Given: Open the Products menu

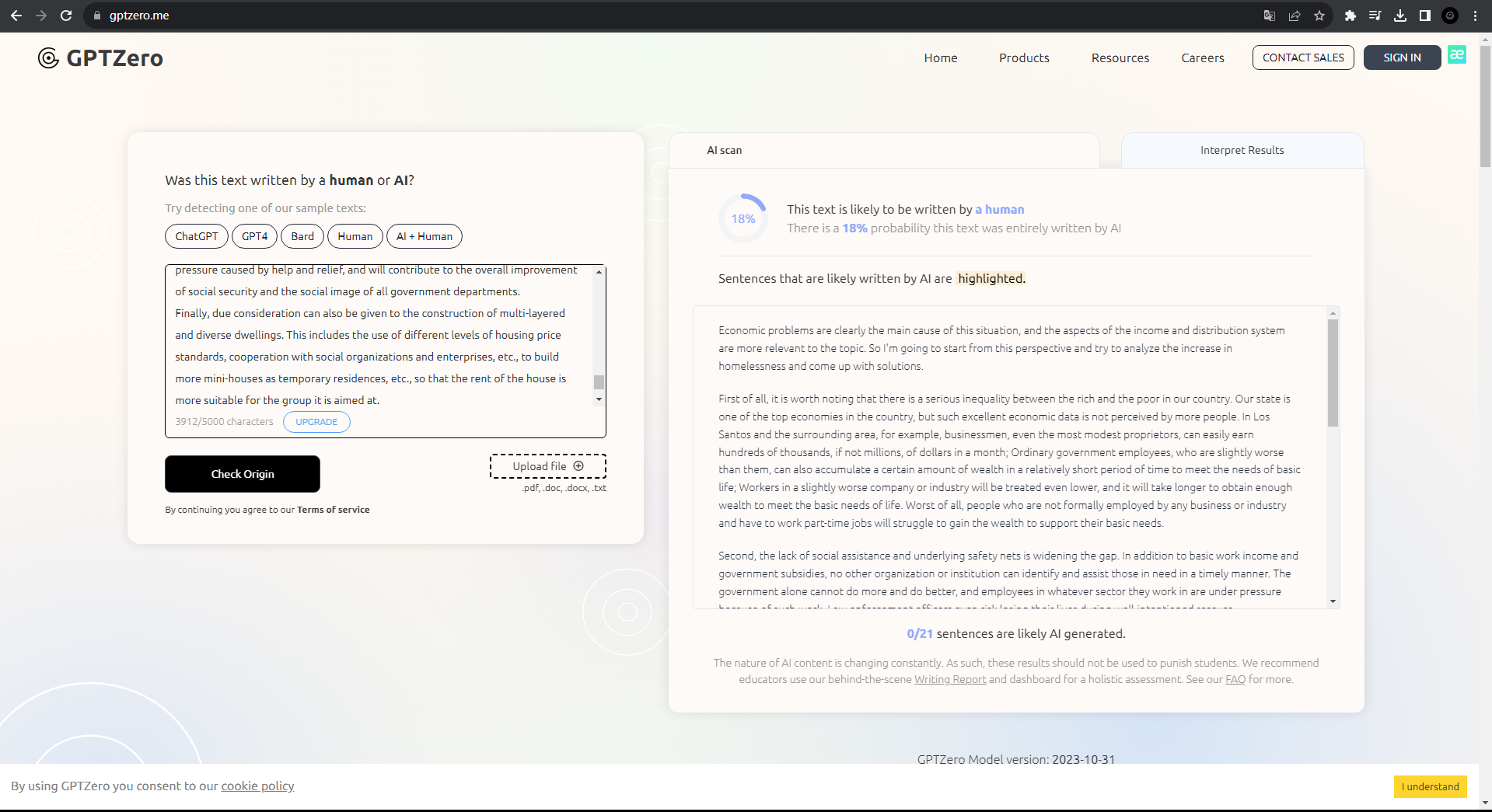Looking at the screenshot, I should [1024, 58].
